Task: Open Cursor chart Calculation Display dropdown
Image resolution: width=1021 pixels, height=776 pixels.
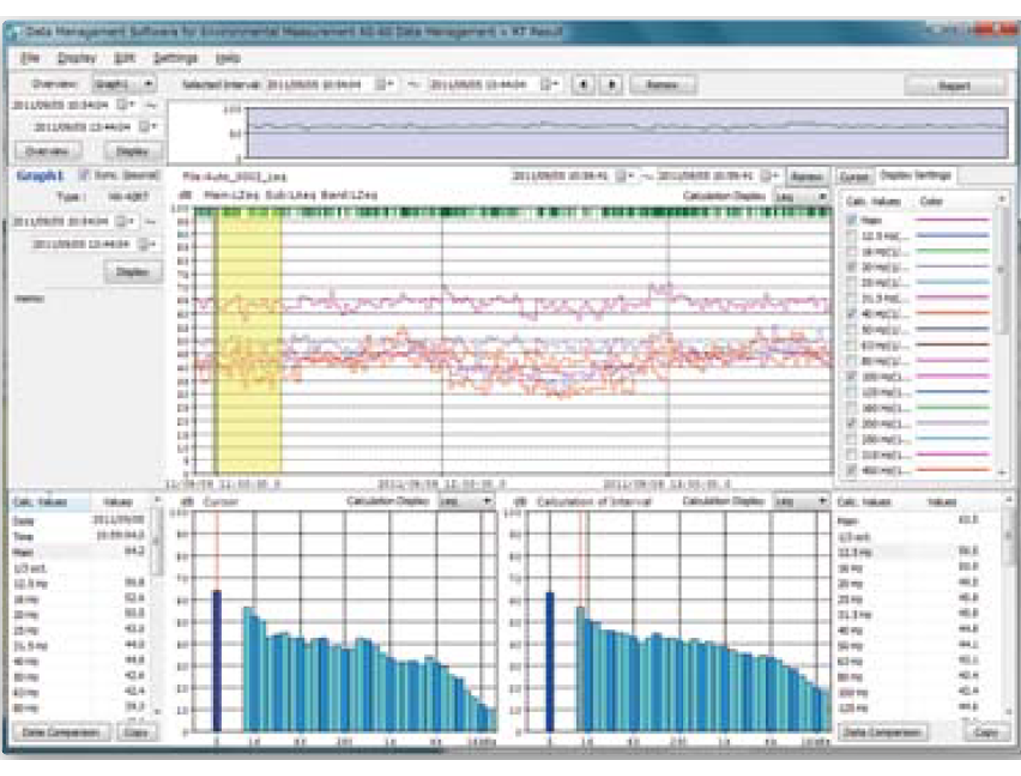Action: (466, 501)
